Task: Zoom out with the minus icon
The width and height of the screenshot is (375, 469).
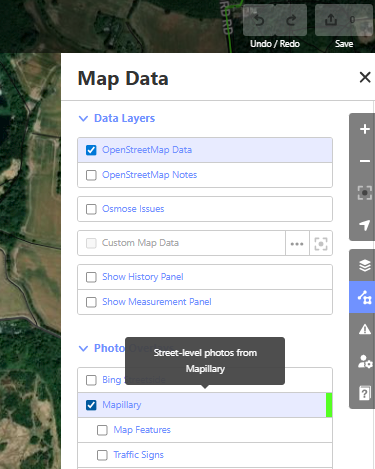Action: pos(365,161)
